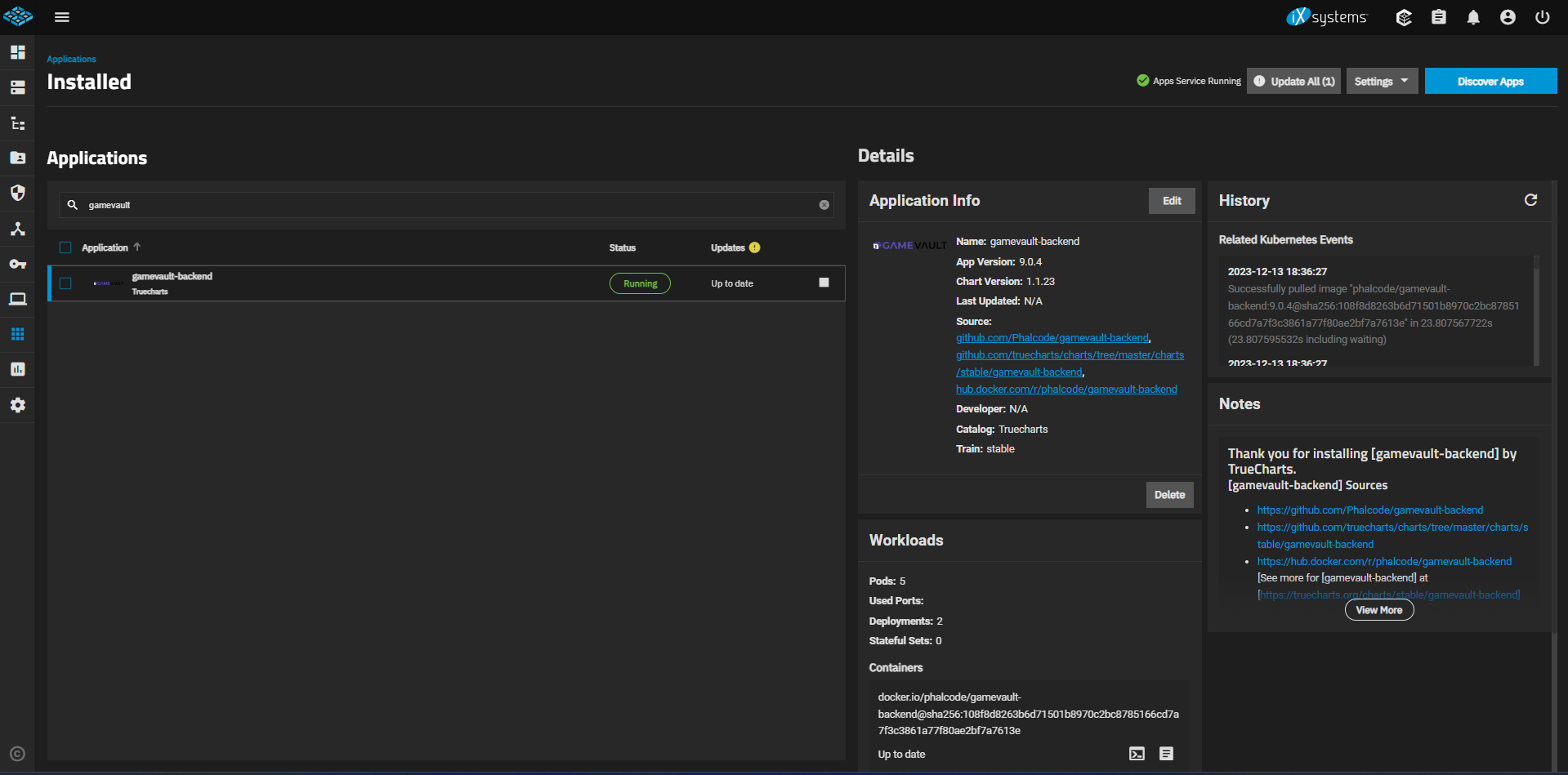The height and width of the screenshot is (775, 1568).
Task: Click the Applications breadcrumb link
Action: click(71, 59)
